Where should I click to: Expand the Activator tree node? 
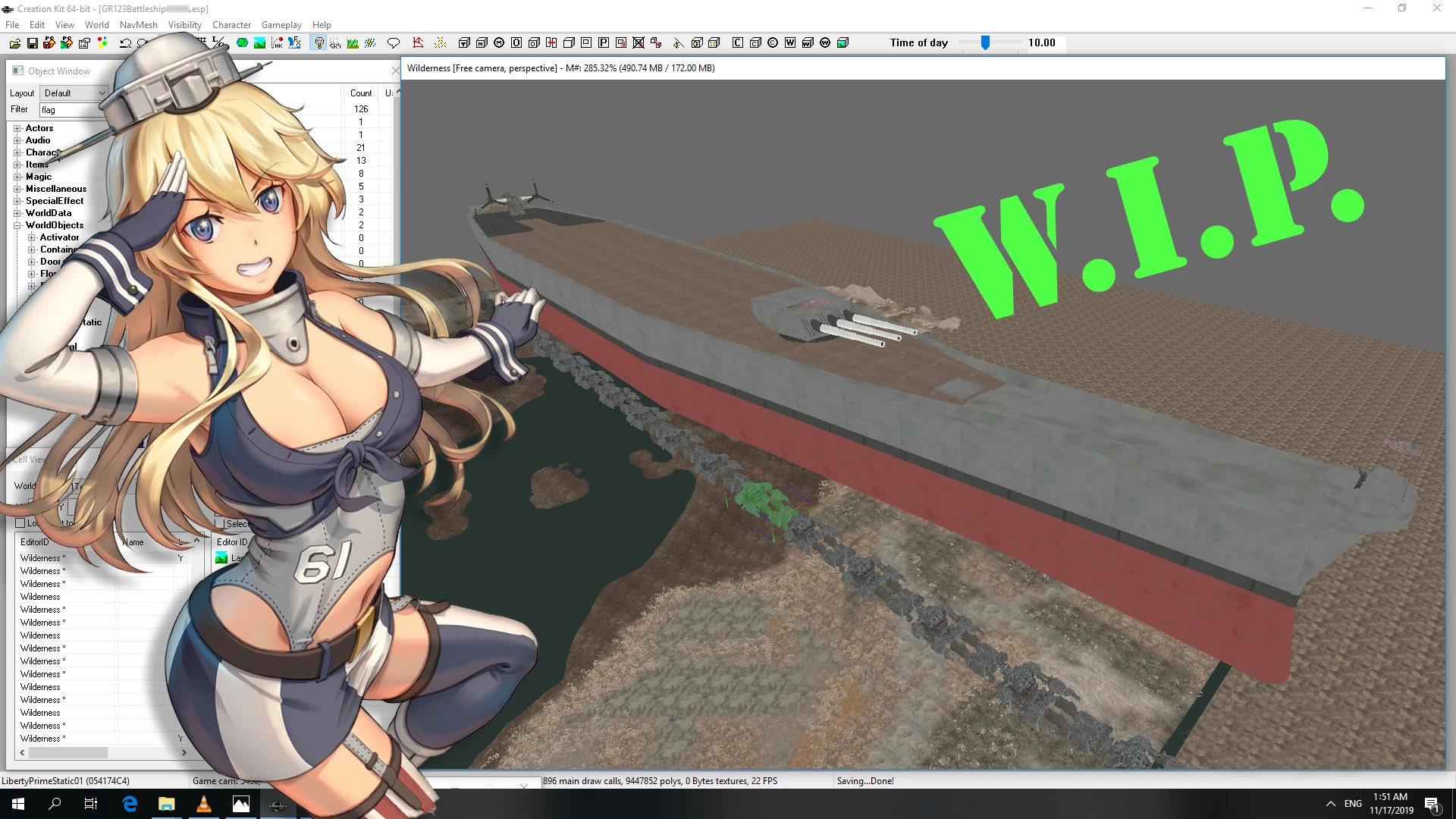(31, 238)
